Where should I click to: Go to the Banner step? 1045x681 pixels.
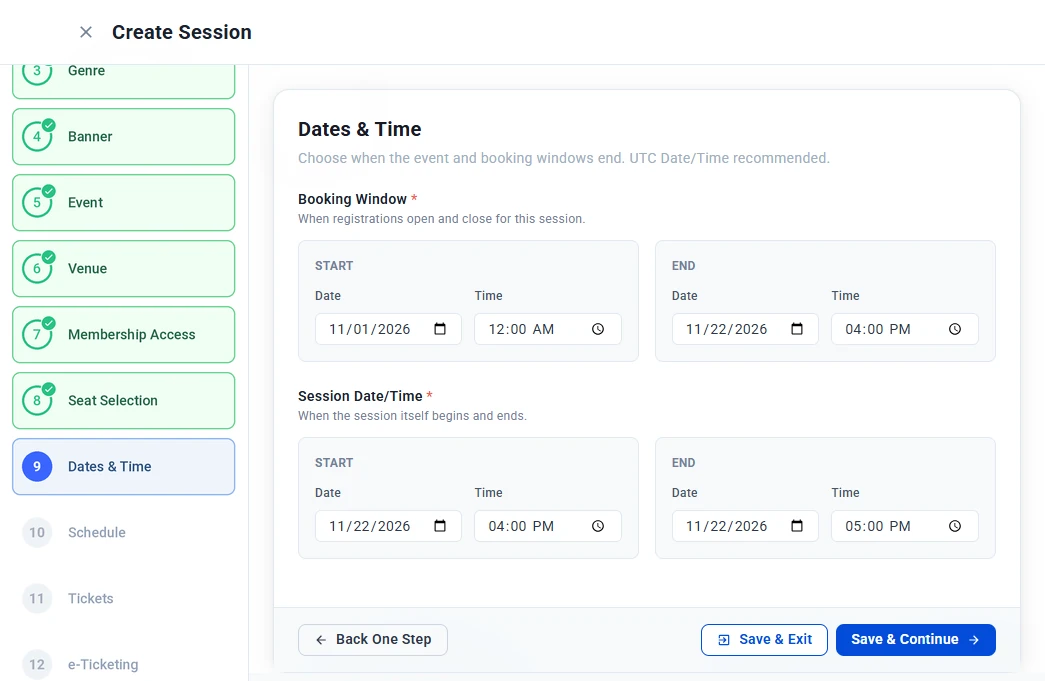pos(123,137)
